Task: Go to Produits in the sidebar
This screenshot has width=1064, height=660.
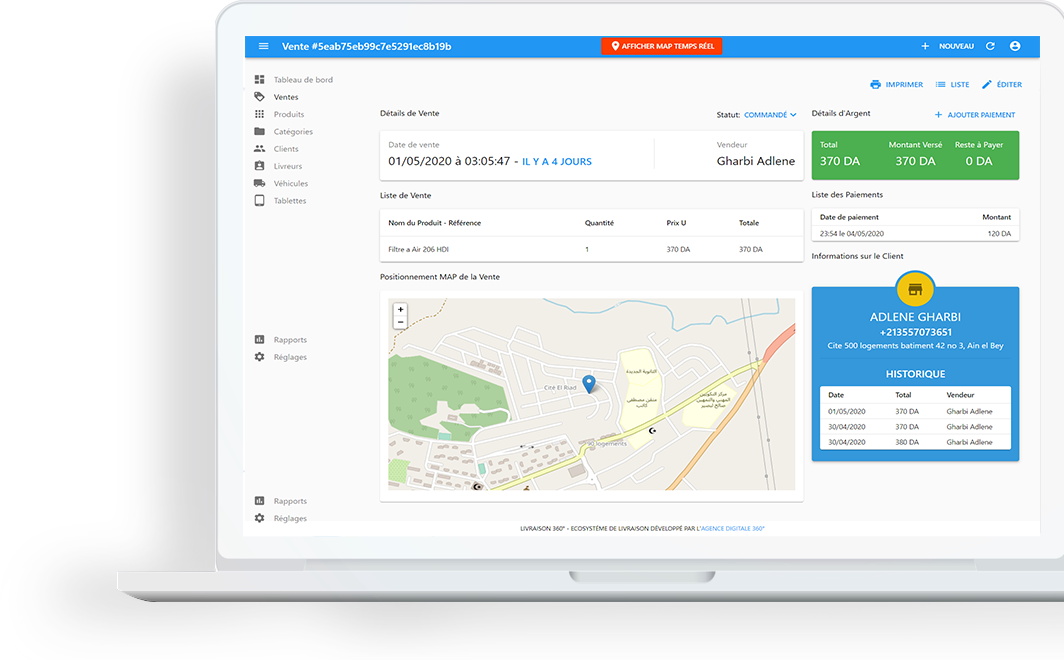Action: [x=289, y=115]
